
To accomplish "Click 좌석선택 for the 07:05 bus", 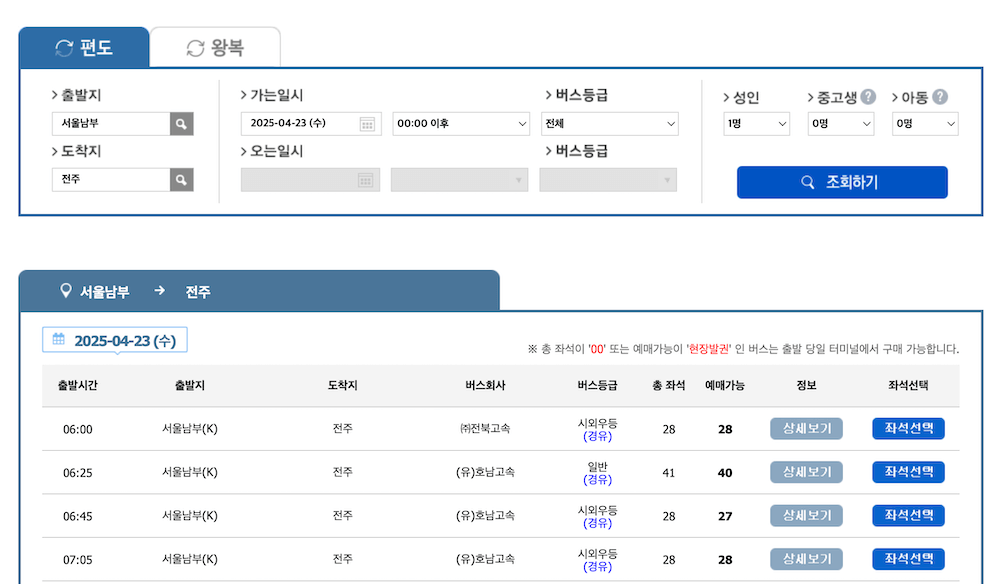I will [908, 559].
